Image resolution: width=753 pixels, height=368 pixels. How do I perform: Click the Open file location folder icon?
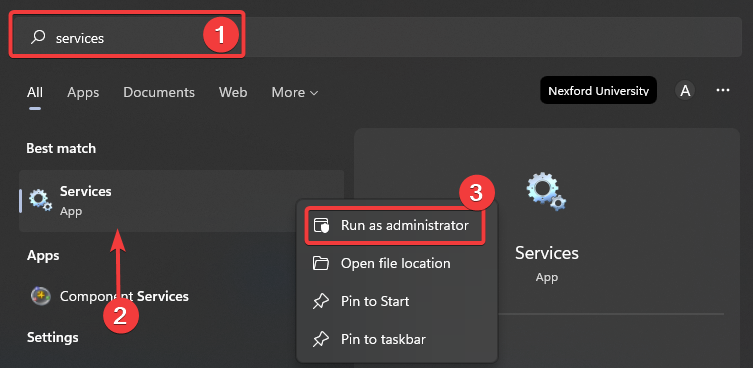tap(321, 263)
